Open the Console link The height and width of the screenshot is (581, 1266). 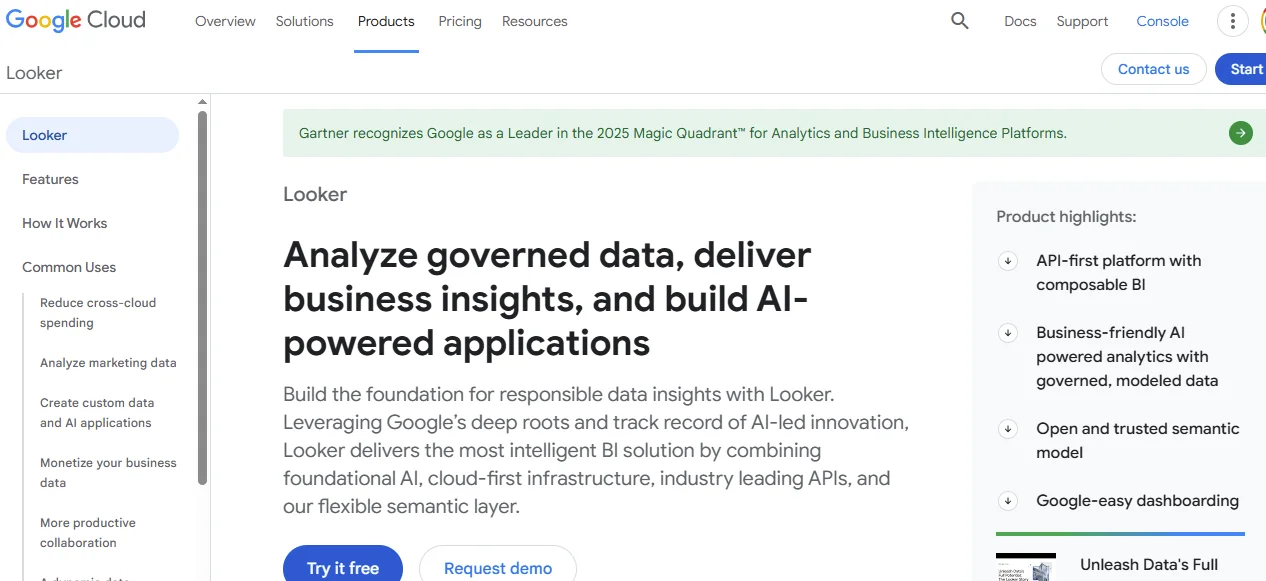(1162, 21)
